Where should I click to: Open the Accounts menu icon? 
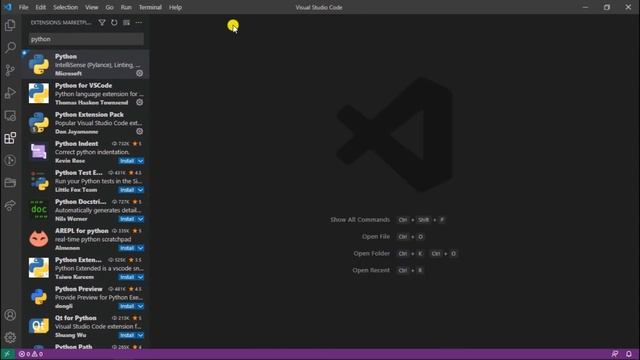[10, 315]
